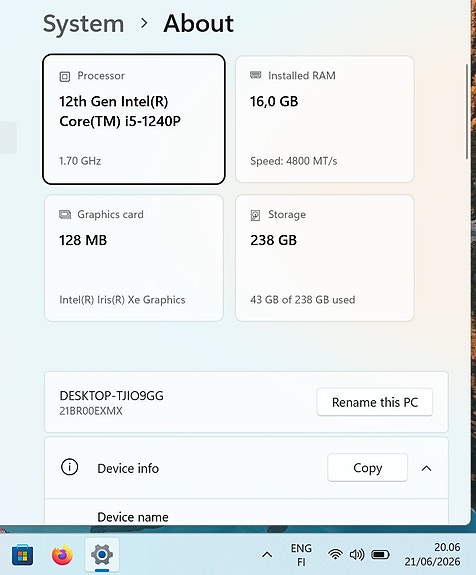The height and width of the screenshot is (575, 476).
Task: Click the About breadcrumb heading
Action: [198, 24]
